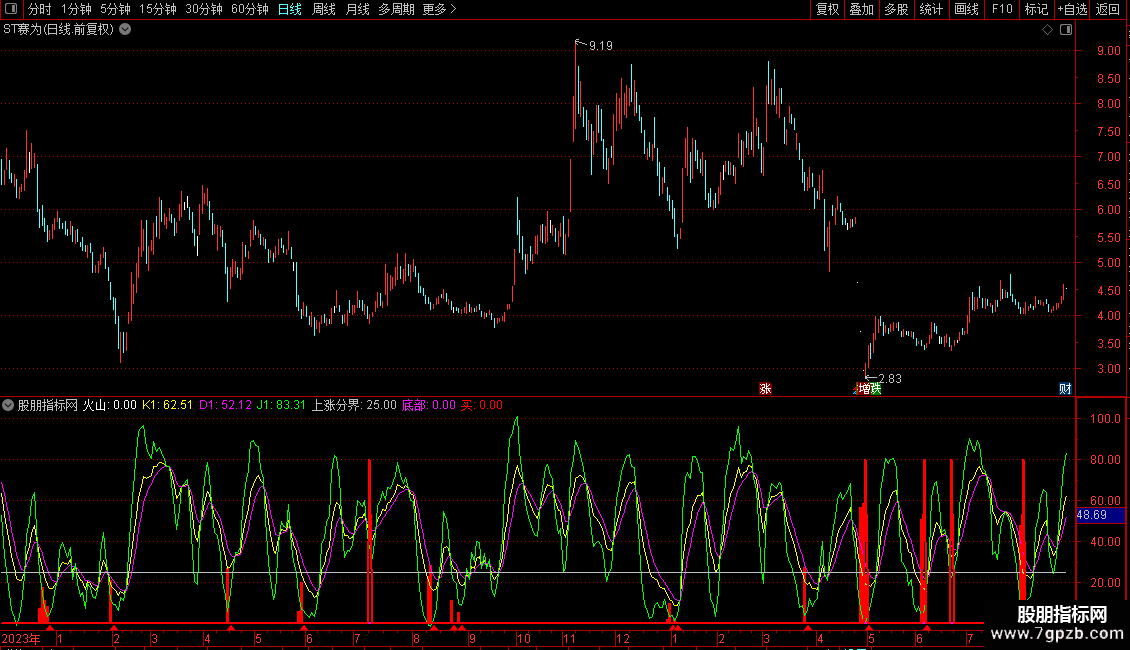Open the F10 company info
This screenshot has width=1130, height=650.
point(1002,9)
